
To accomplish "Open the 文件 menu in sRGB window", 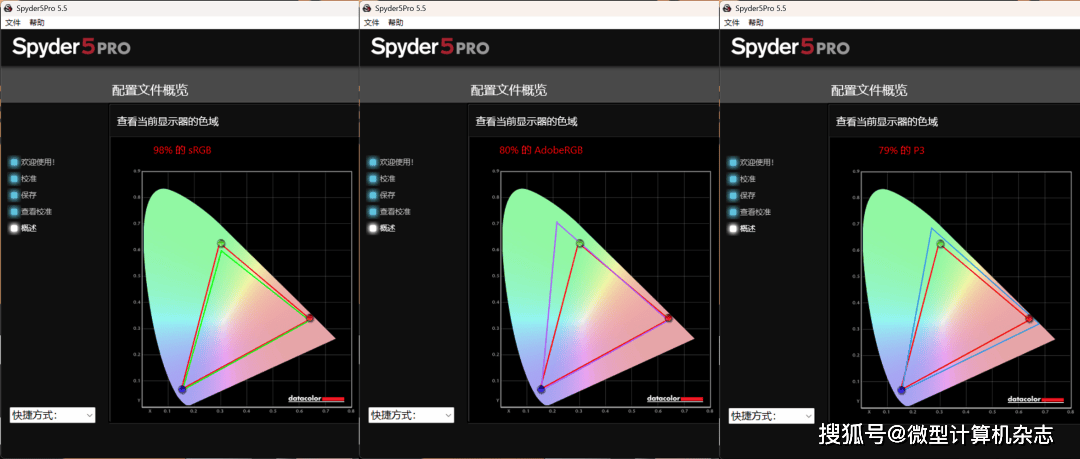I will [13, 22].
